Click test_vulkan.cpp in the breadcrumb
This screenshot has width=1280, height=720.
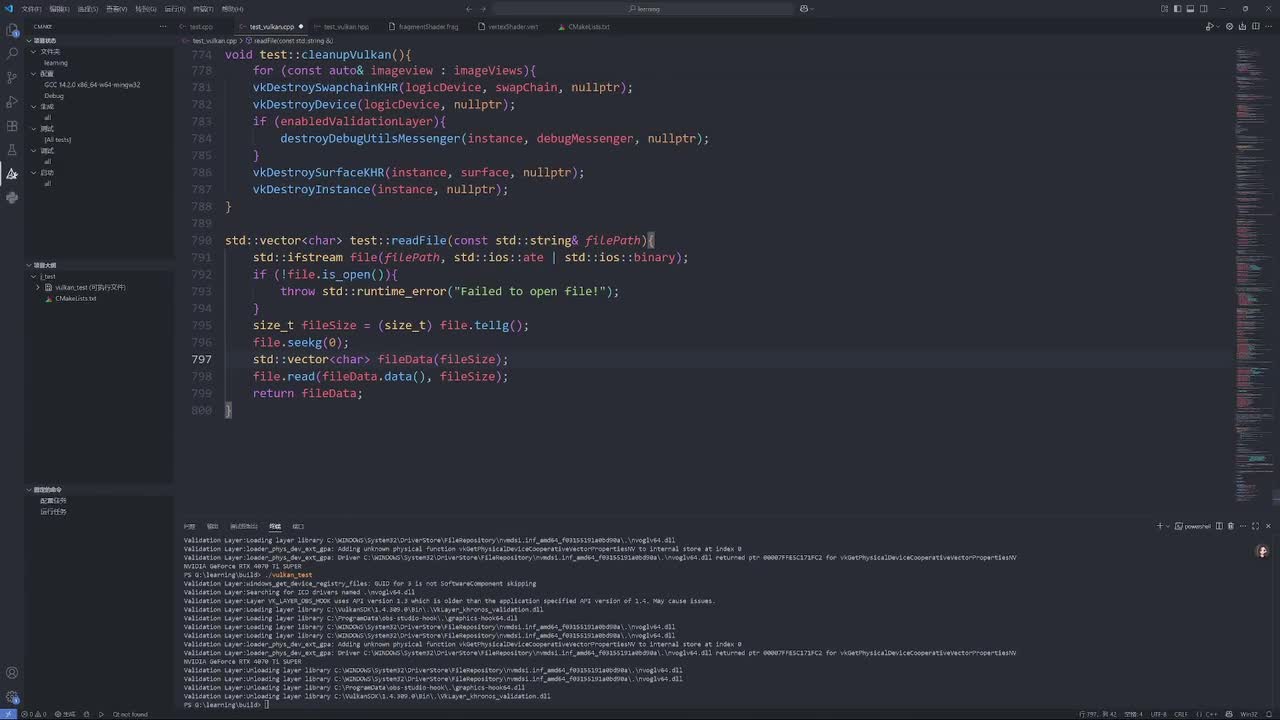coord(214,41)
